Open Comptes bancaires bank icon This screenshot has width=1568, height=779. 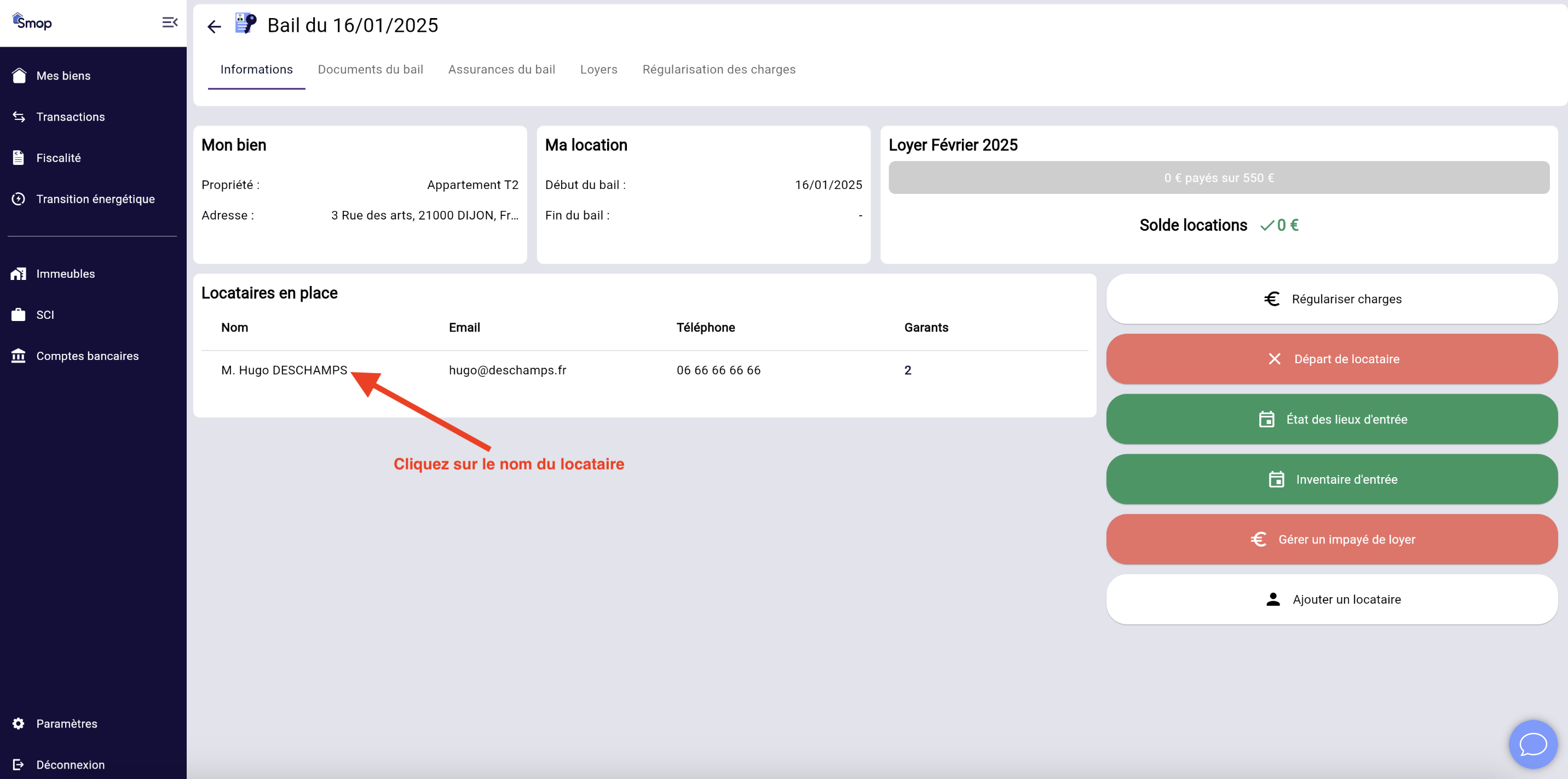pyautogui.click(x=19, y=356)
